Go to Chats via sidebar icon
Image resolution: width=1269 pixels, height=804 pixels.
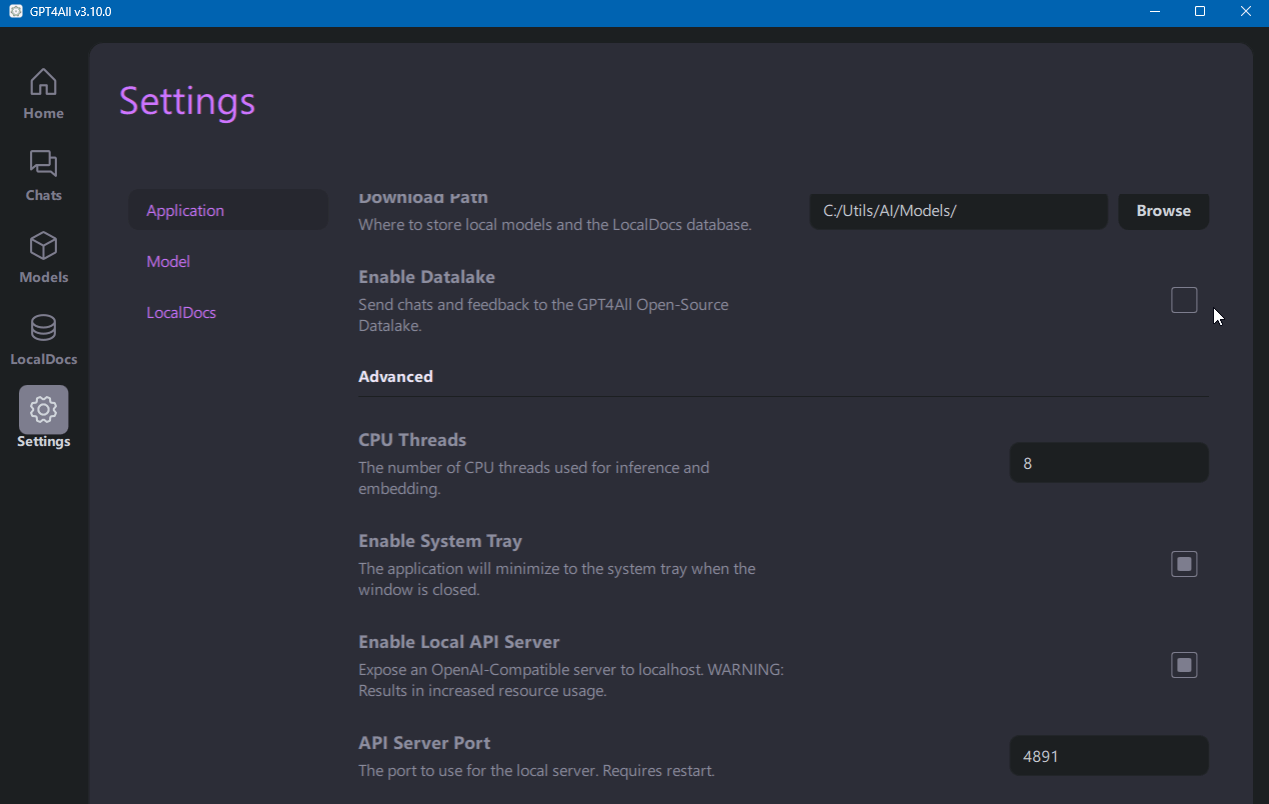tap(43, 164)
